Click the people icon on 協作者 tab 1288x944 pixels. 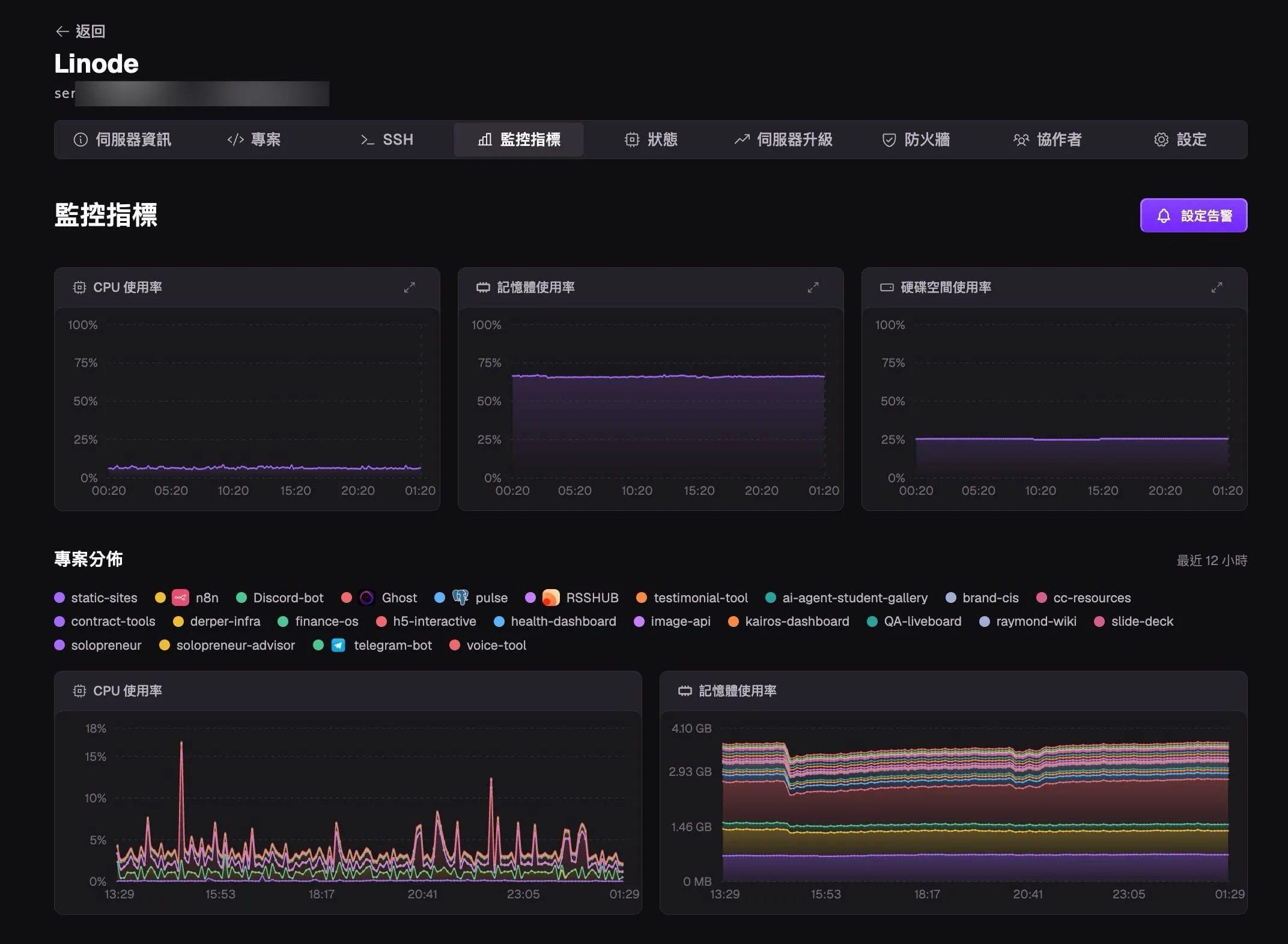pos(1021,139)
